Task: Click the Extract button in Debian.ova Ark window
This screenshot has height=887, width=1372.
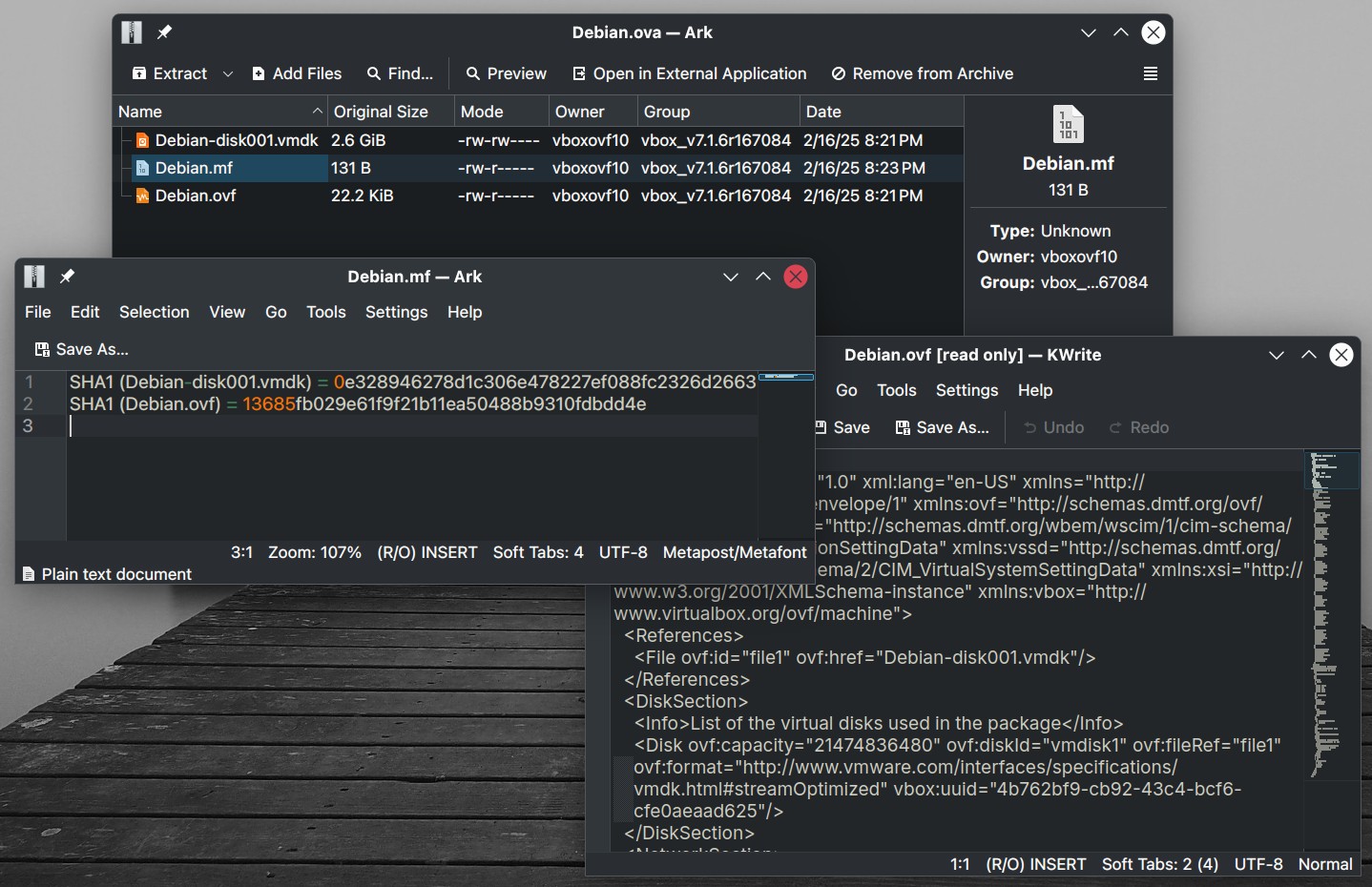Action: coord(170,73)
